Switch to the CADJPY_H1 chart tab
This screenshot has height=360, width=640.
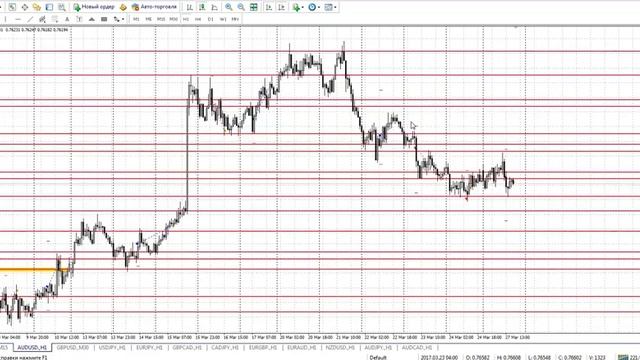point(225,347)
